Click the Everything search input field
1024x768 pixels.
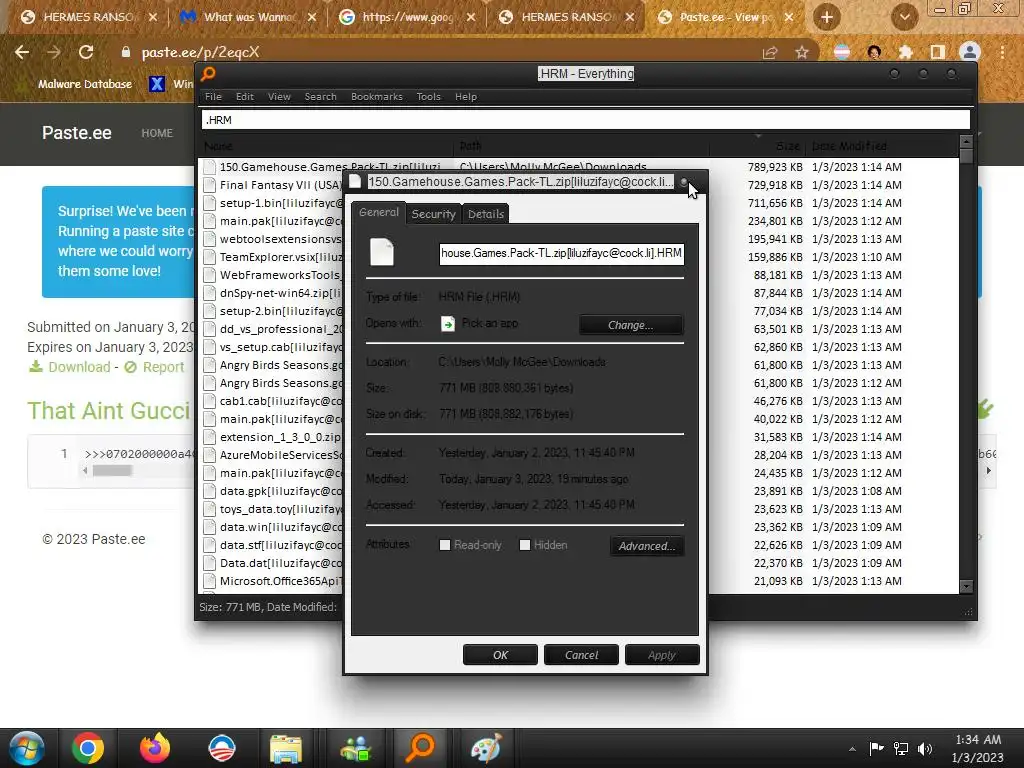[x=586, y=120]
